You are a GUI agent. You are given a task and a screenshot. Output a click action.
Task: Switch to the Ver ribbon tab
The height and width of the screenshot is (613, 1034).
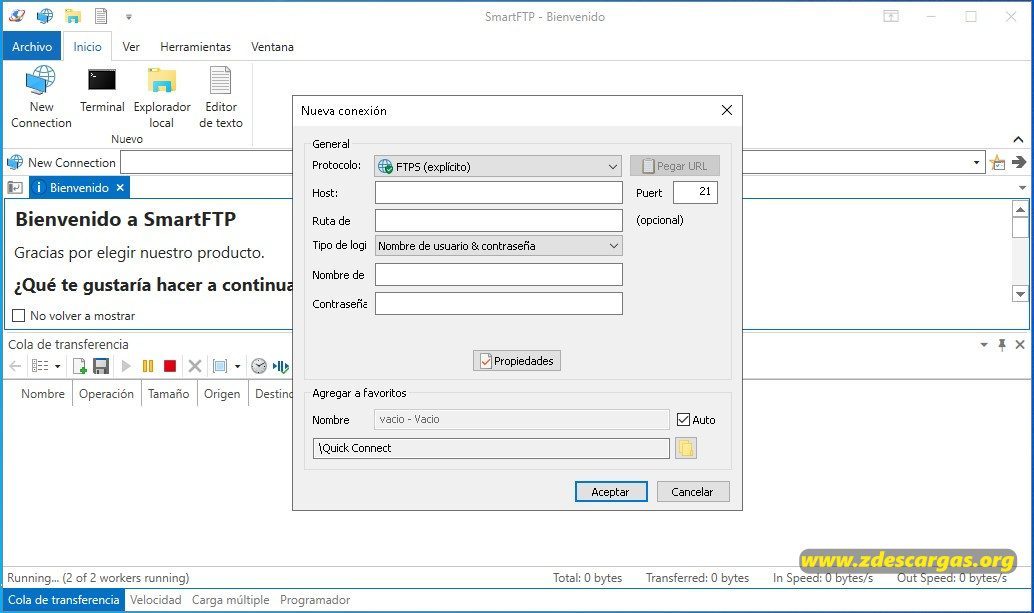click(131, 47)
